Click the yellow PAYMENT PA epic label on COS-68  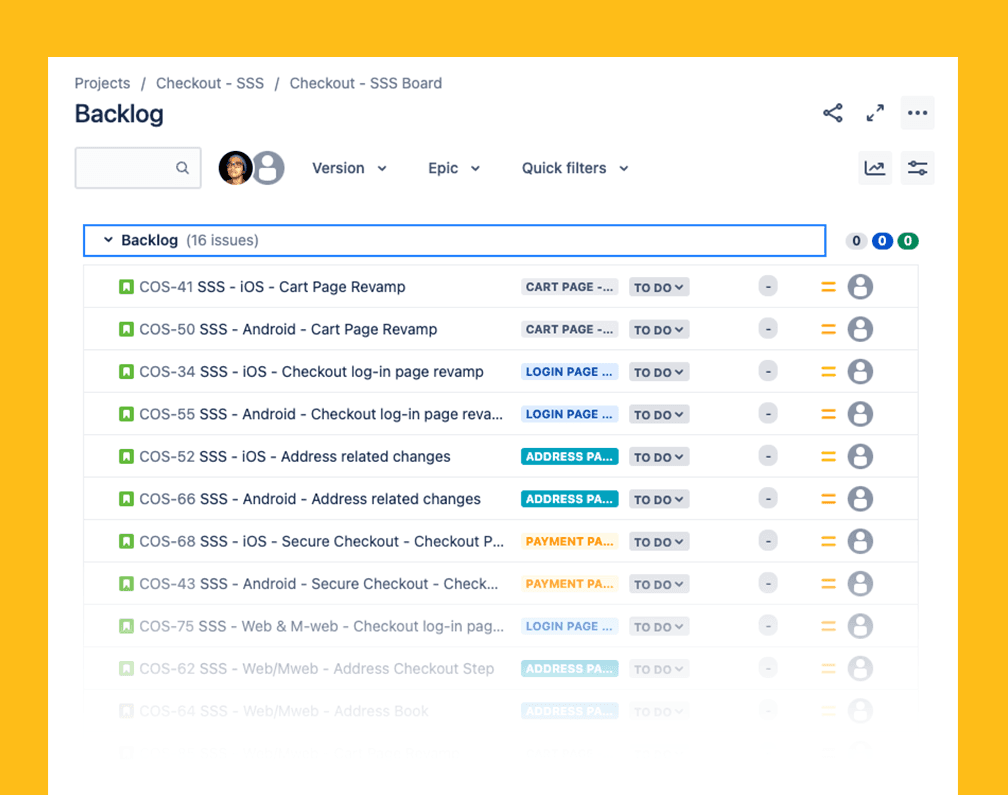[569, 541]
